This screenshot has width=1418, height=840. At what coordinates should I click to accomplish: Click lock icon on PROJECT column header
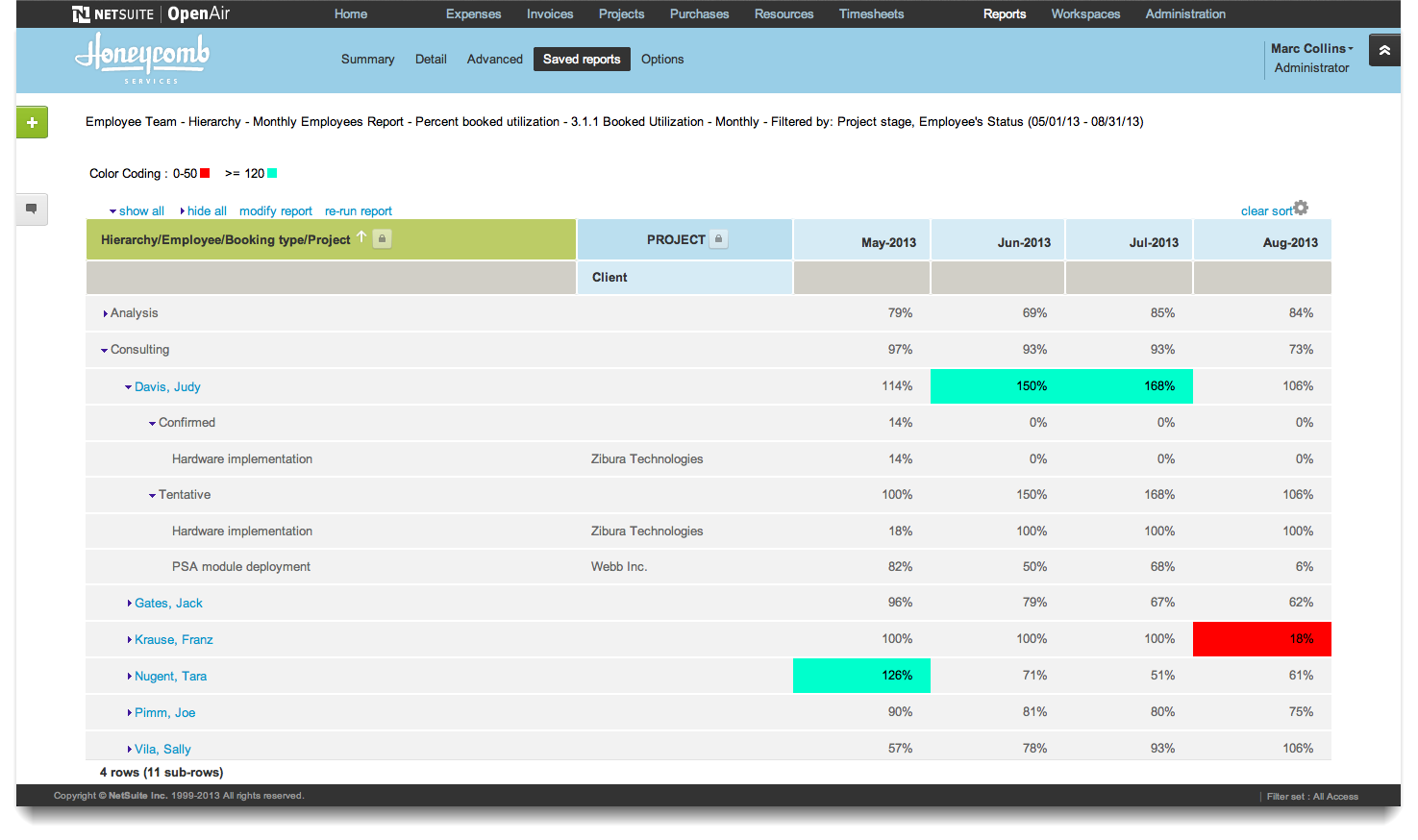pos(718,239)
